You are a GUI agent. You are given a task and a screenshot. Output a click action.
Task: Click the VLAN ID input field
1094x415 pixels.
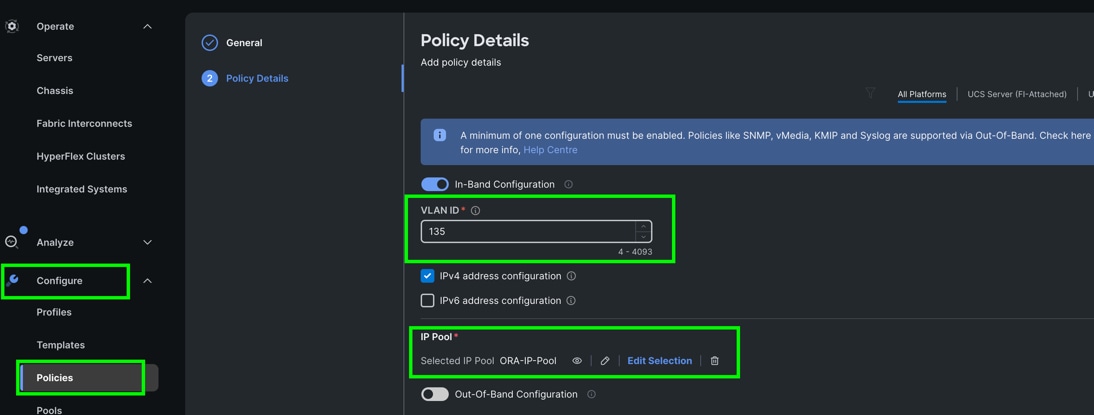[528, 232]
